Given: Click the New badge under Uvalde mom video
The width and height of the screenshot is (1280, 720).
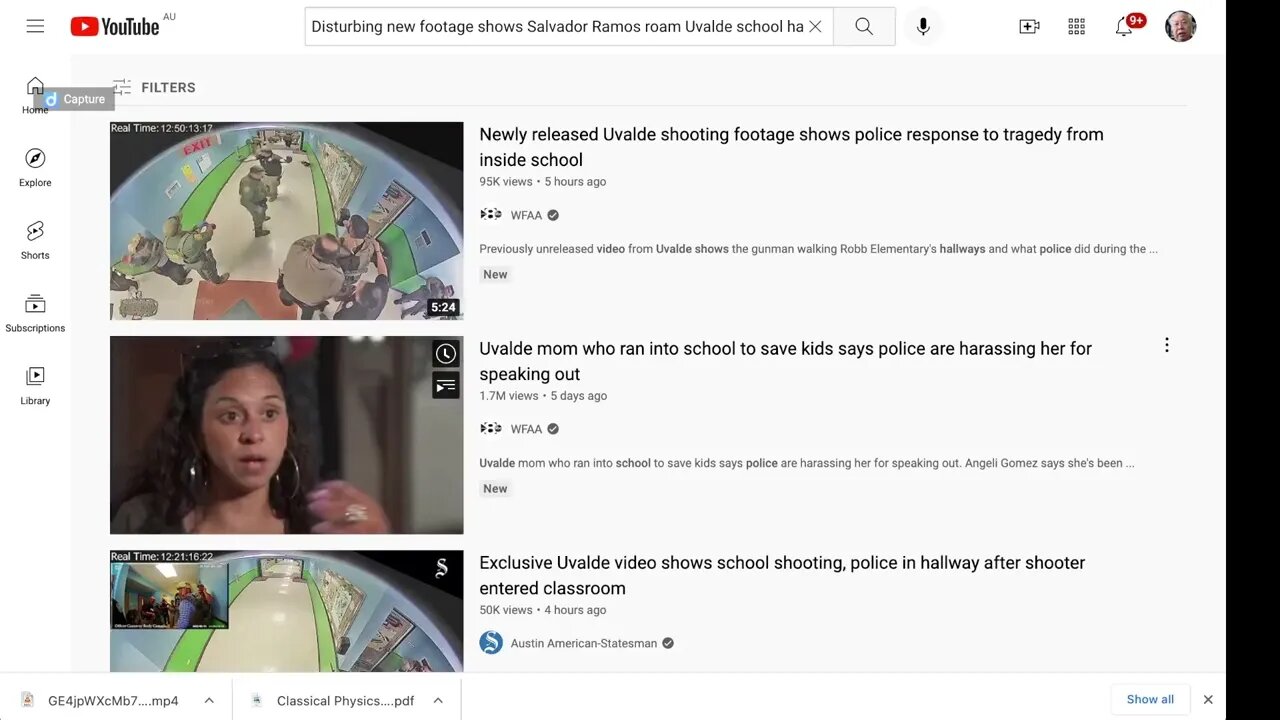Looking at the screenshot, I should tap(495, 488).
